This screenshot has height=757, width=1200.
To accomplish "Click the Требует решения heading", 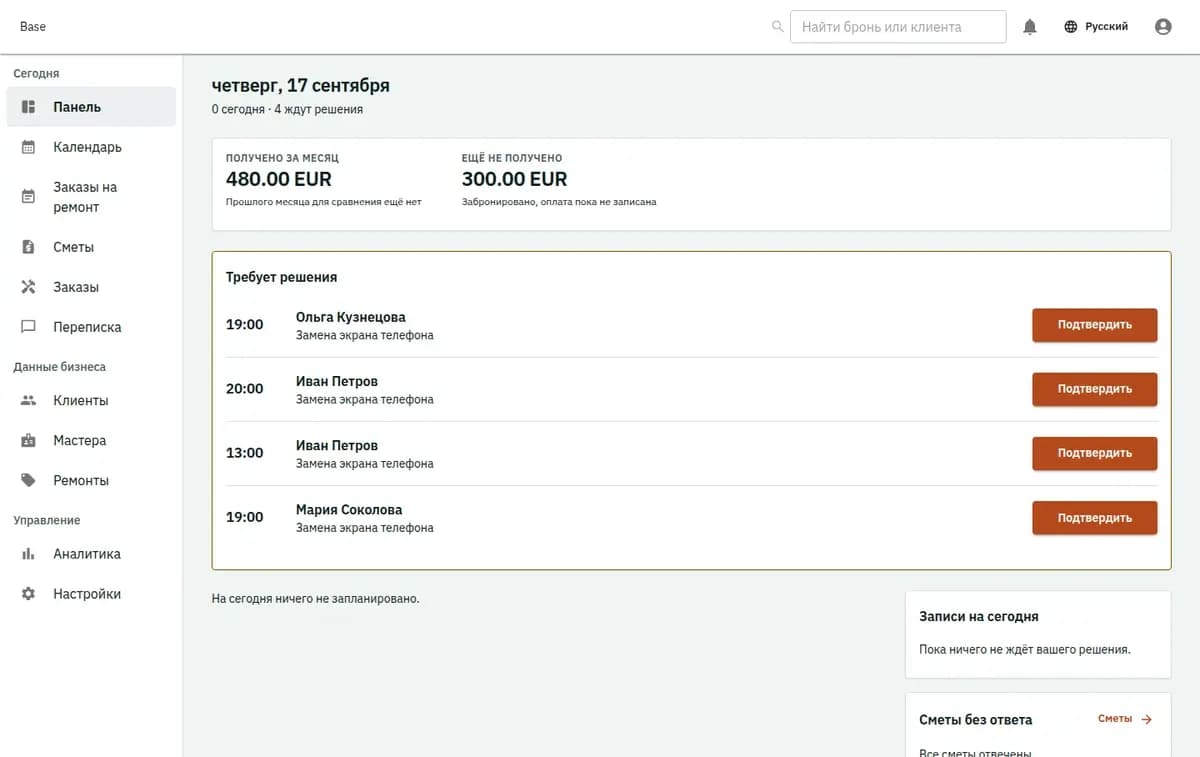I will click(x=282, y=277).
